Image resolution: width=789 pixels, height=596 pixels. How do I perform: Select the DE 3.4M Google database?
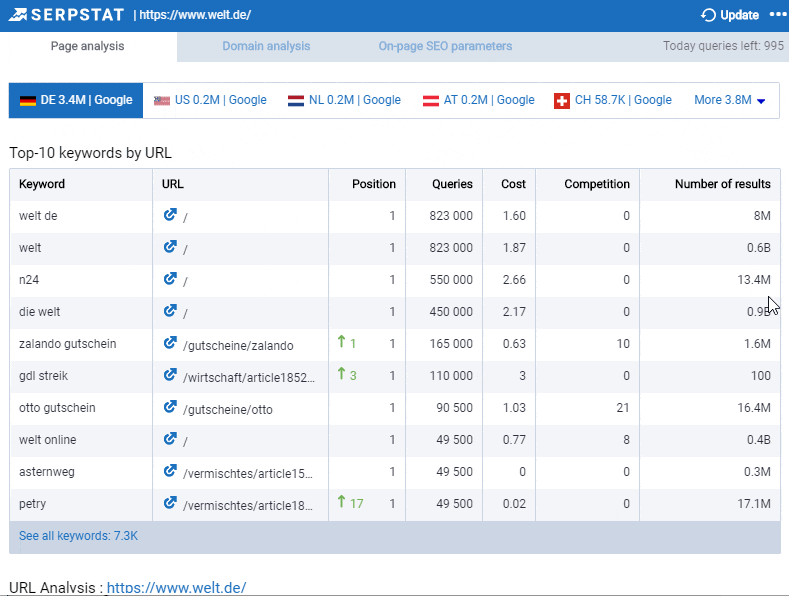[x=76, y=100]
